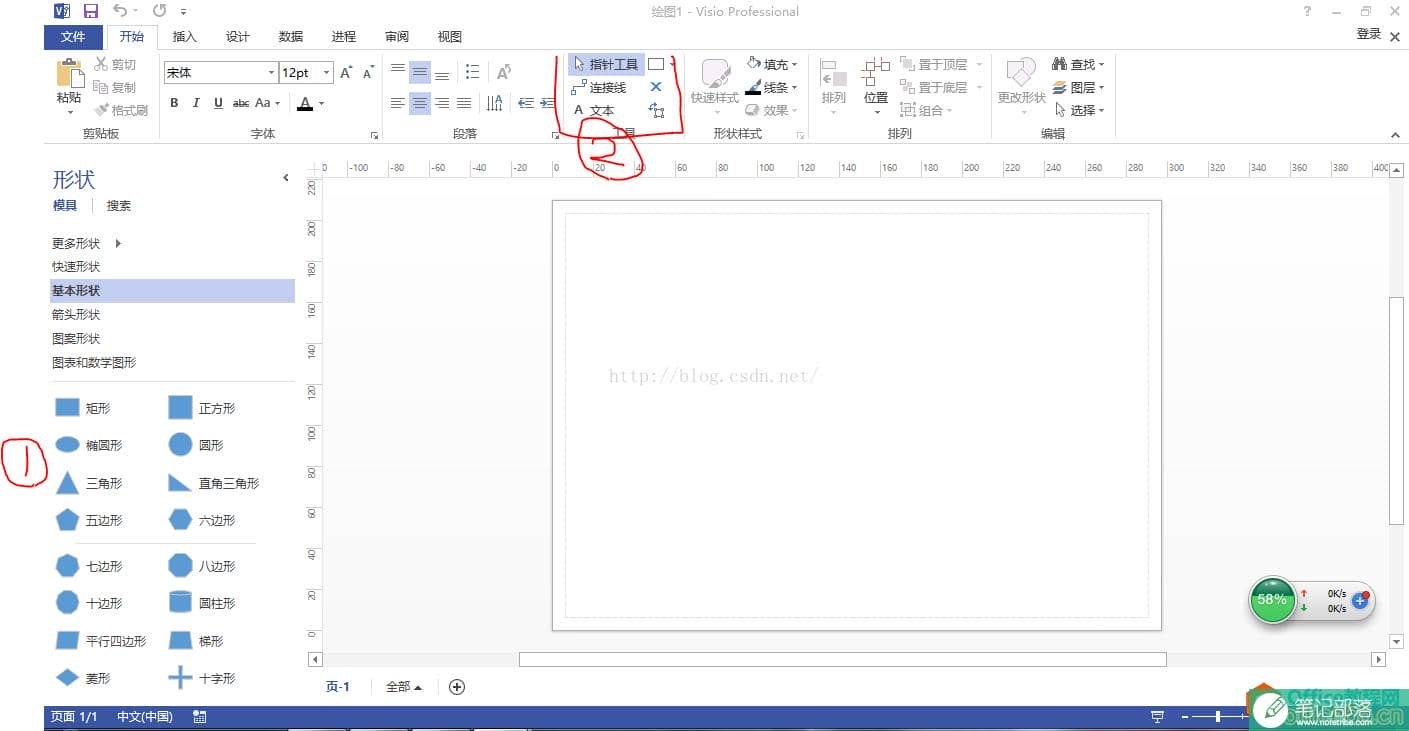The image size is (1409, 731).
Task: Switch to the Insert (插入) tab
Action: 185,37
